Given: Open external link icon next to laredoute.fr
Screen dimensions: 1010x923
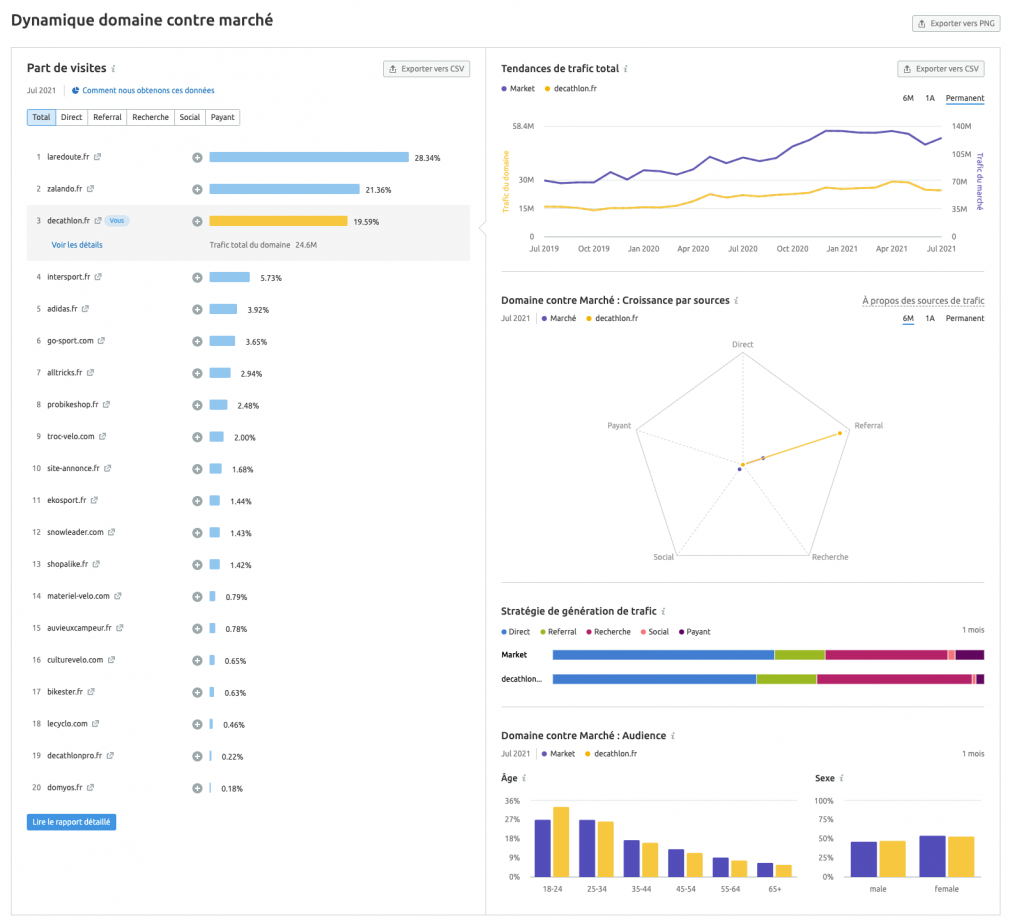Looking at the screenshot, I should click(97, 157).
